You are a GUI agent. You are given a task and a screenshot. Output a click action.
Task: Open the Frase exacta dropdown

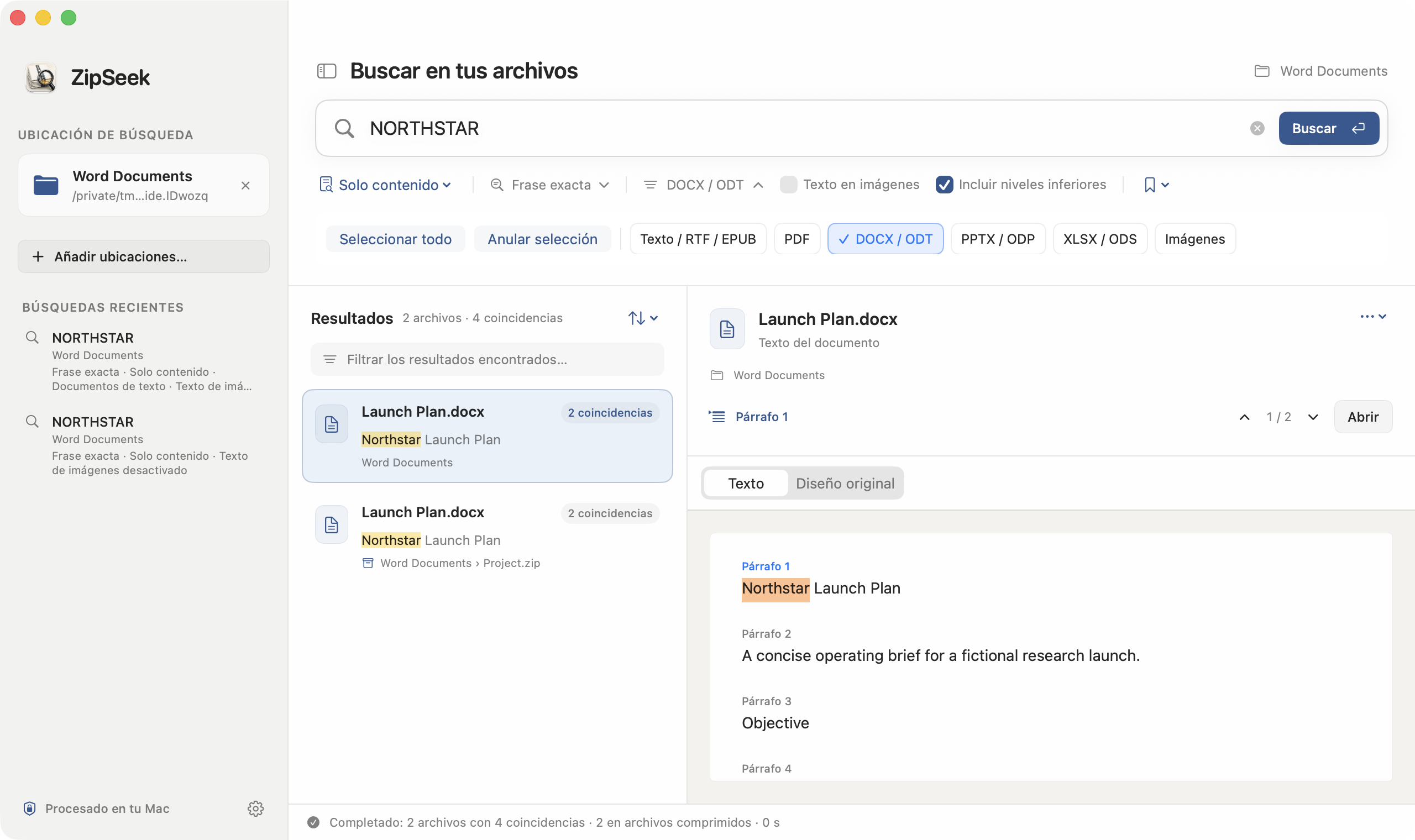(550, 185)
